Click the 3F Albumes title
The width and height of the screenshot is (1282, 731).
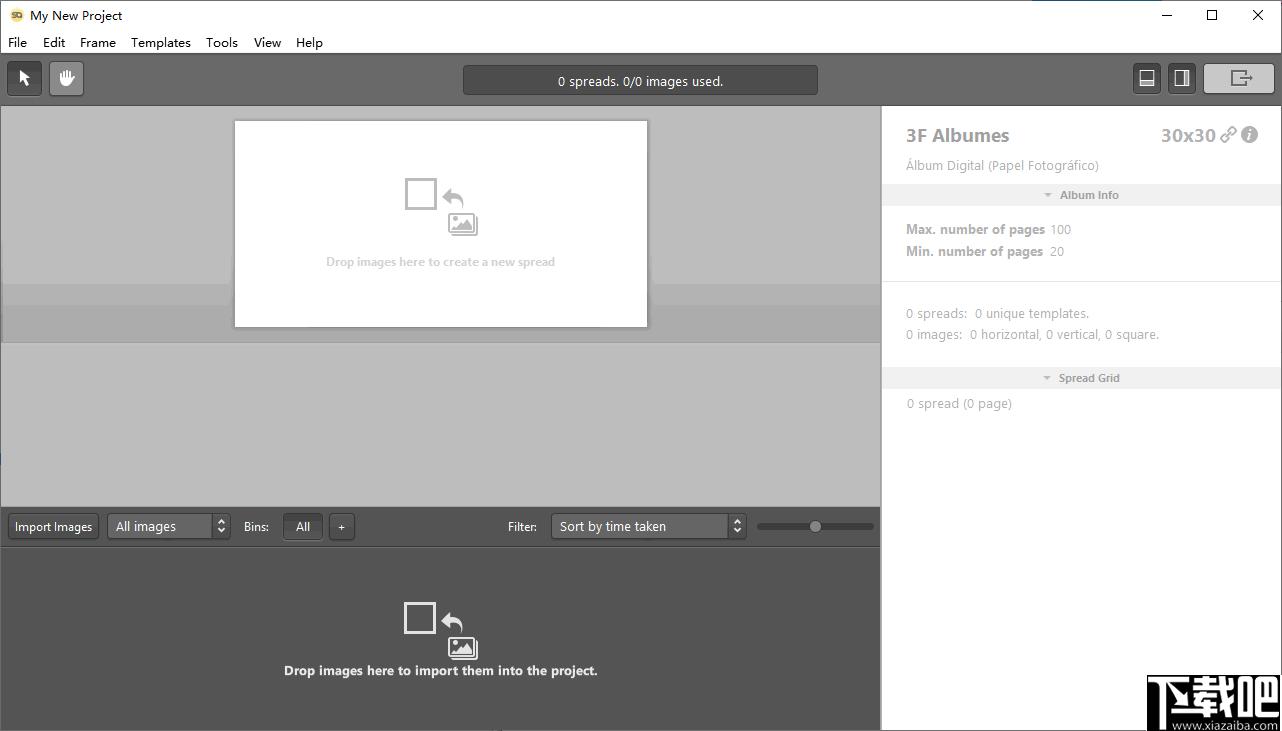(x=957, y=135)
